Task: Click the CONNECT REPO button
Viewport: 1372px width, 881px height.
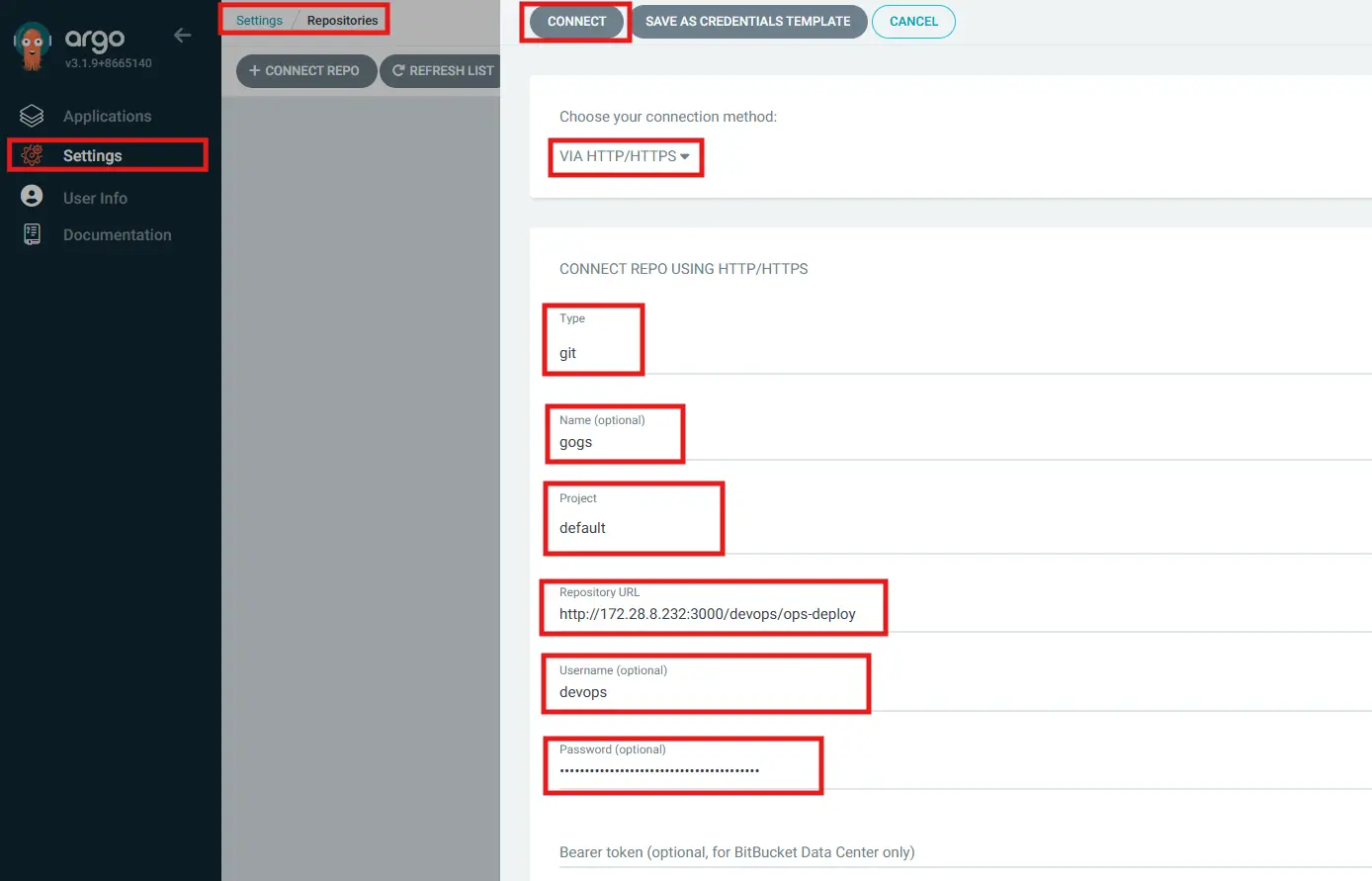Action: (306, 70)
